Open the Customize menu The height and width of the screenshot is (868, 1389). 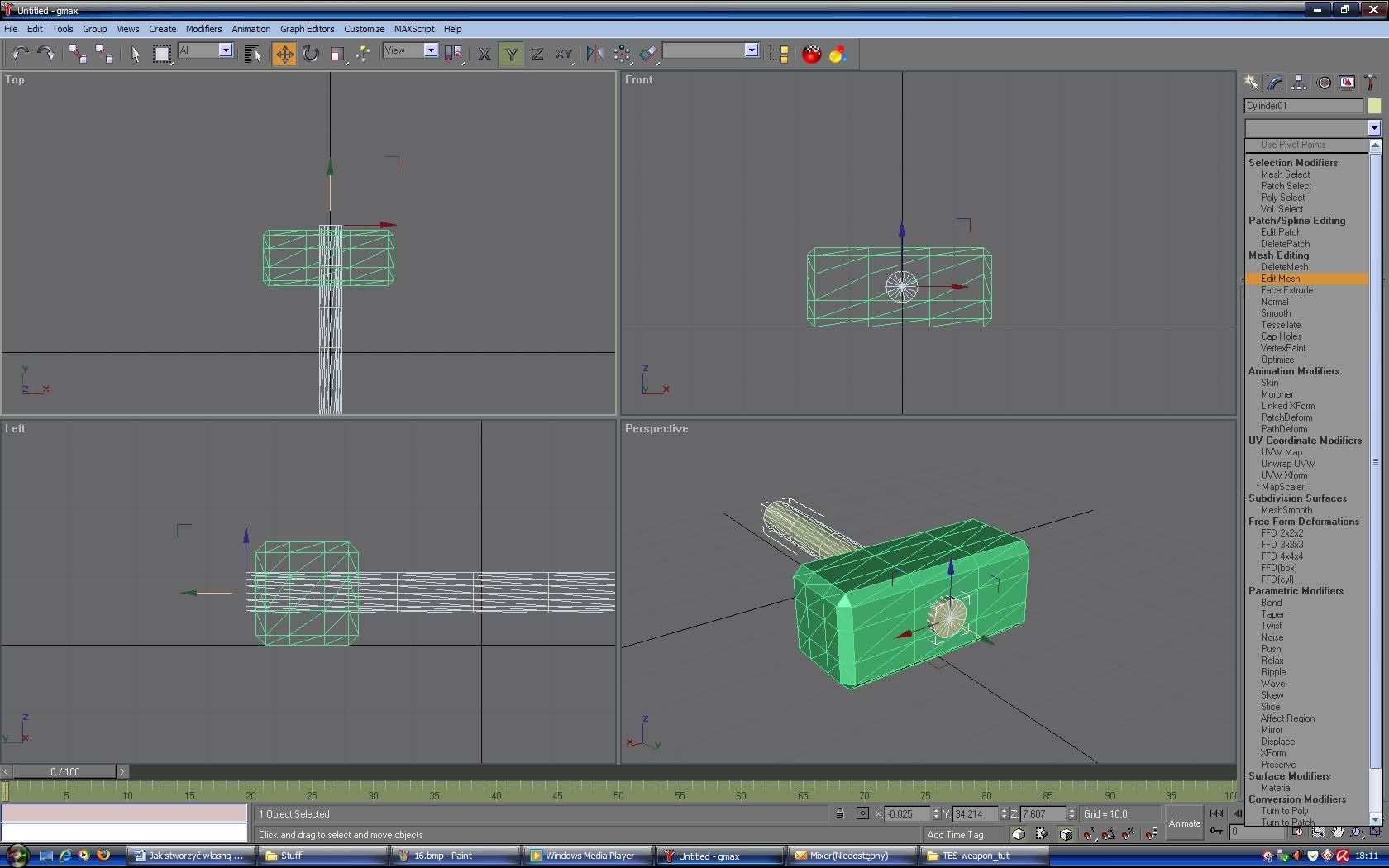[x=364, y=29]
